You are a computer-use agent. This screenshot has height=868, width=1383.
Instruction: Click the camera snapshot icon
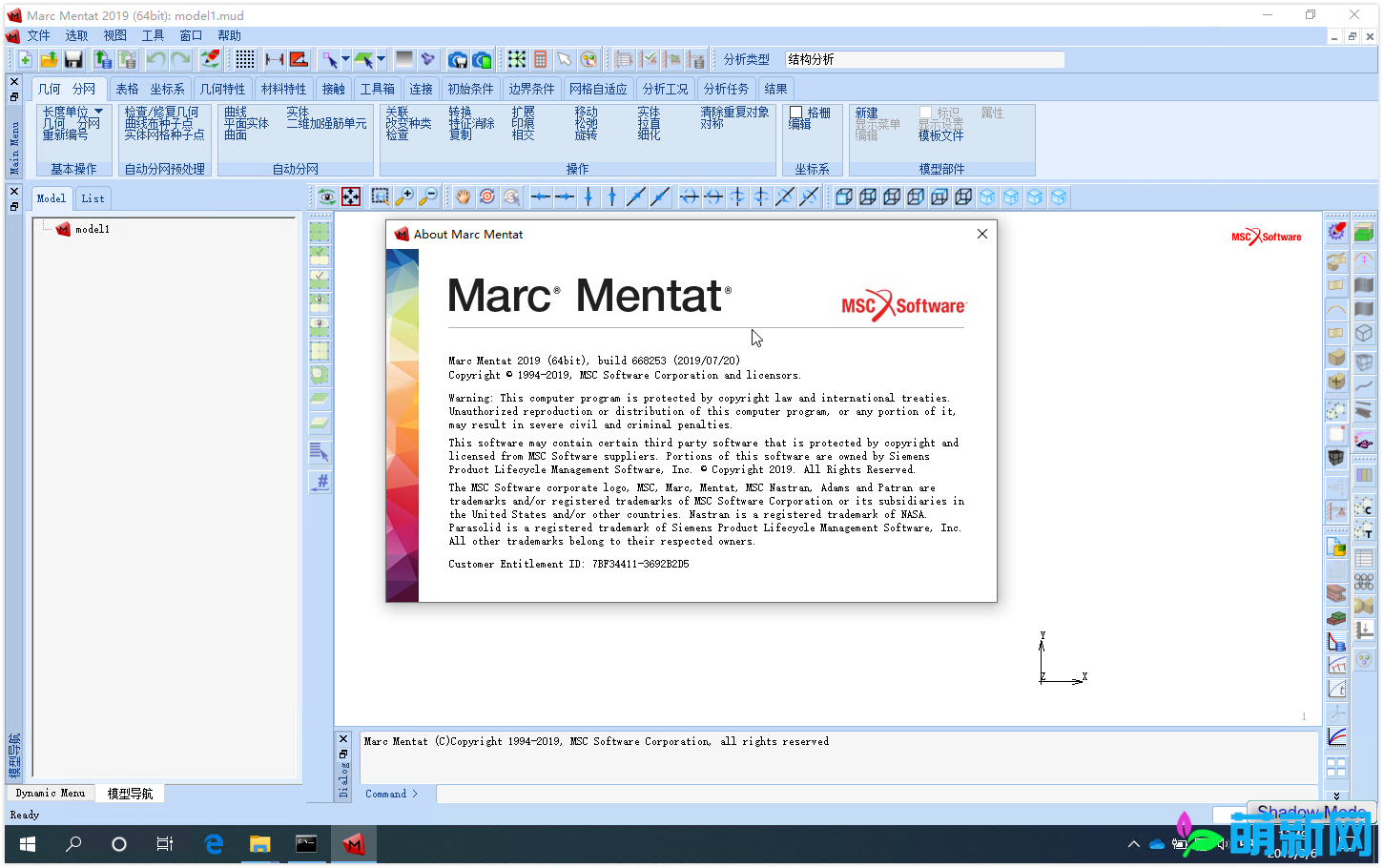(x=458, y=59)
